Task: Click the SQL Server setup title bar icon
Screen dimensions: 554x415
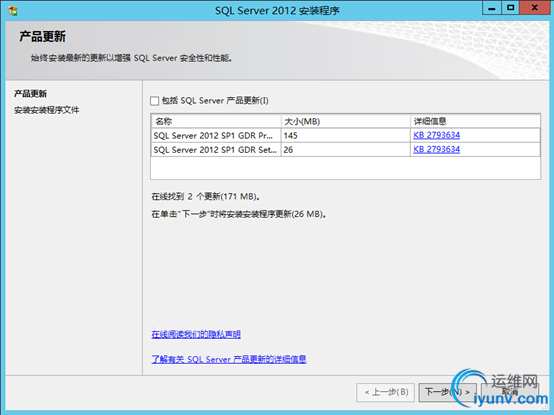Action: [x=13, y=11]
